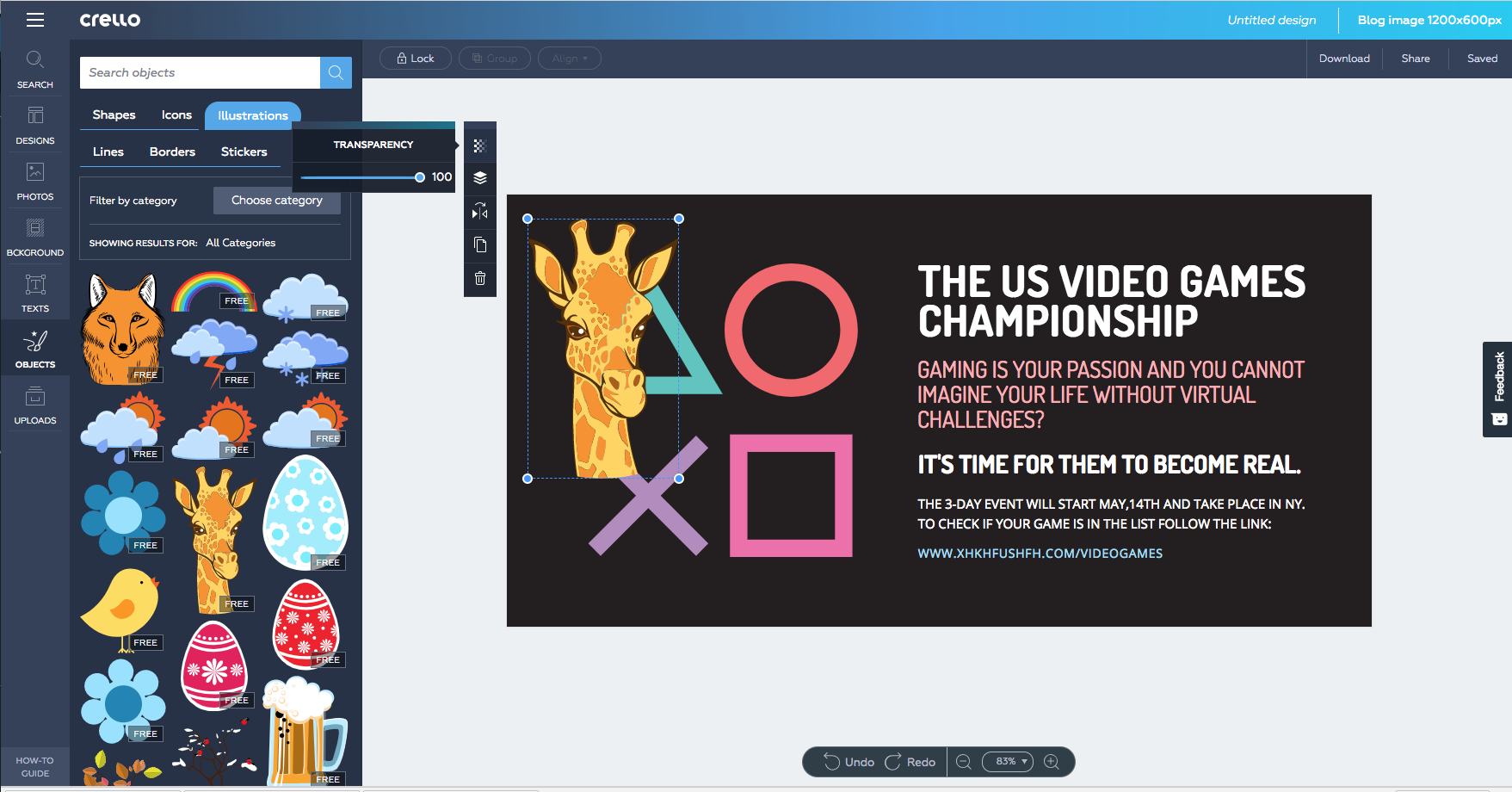Viewport: 1512px width, 792px height.
Task: Open the Choose category dropdown
Action: (x=277, y=201)
